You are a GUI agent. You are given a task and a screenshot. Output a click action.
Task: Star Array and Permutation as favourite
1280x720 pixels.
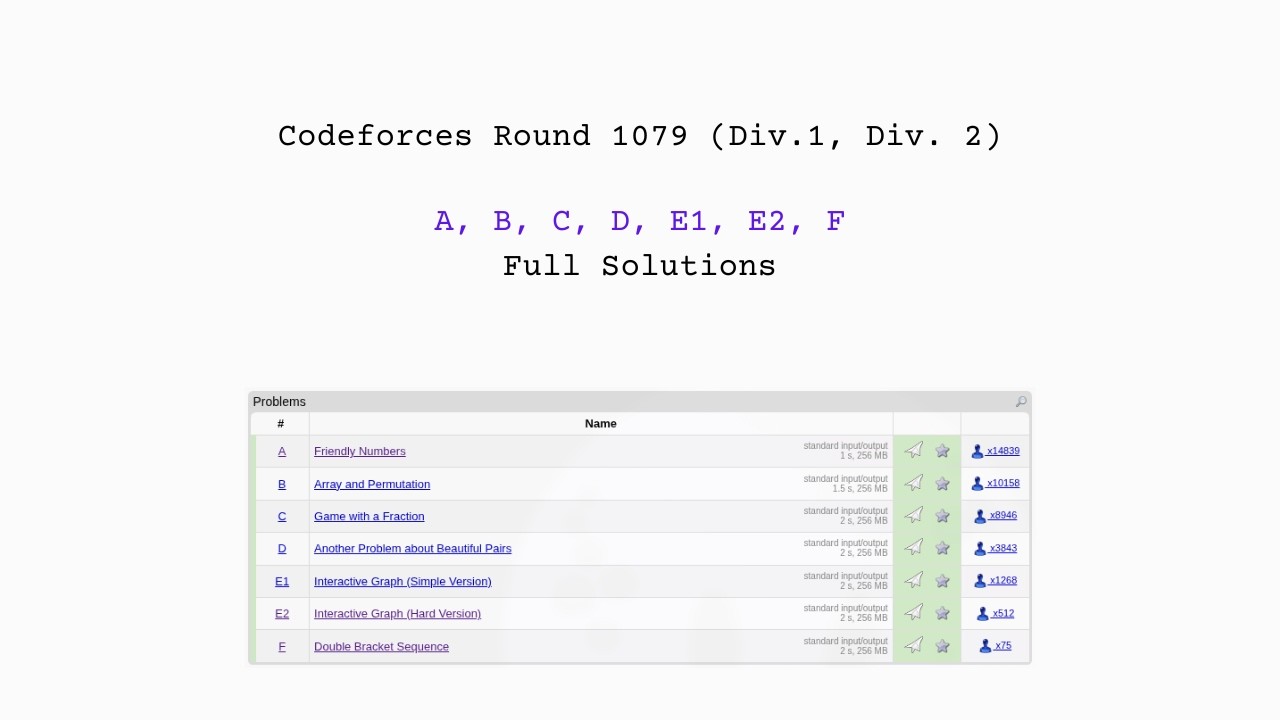click(942, 484)
